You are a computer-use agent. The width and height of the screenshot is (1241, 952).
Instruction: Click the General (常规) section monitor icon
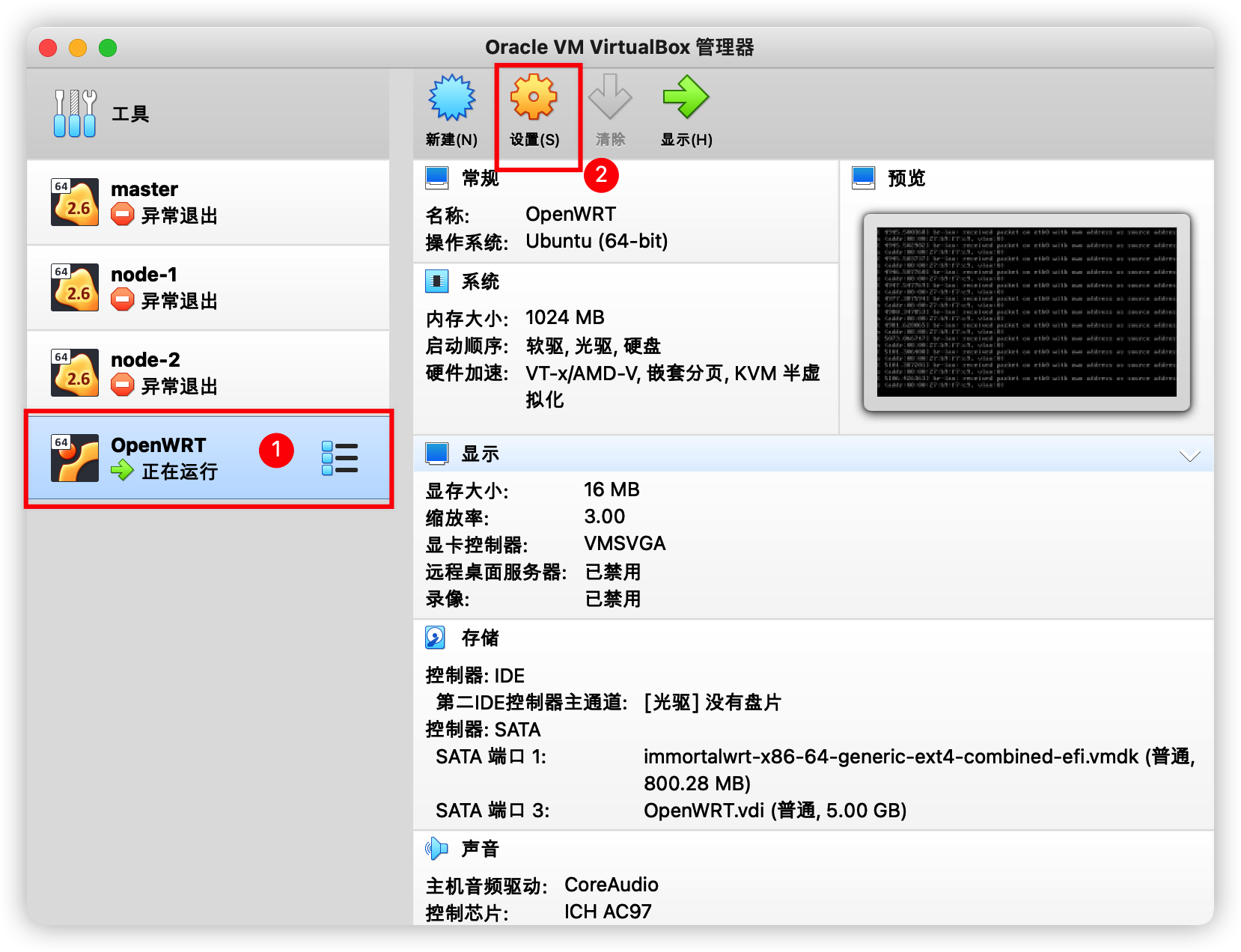[436, 178]
